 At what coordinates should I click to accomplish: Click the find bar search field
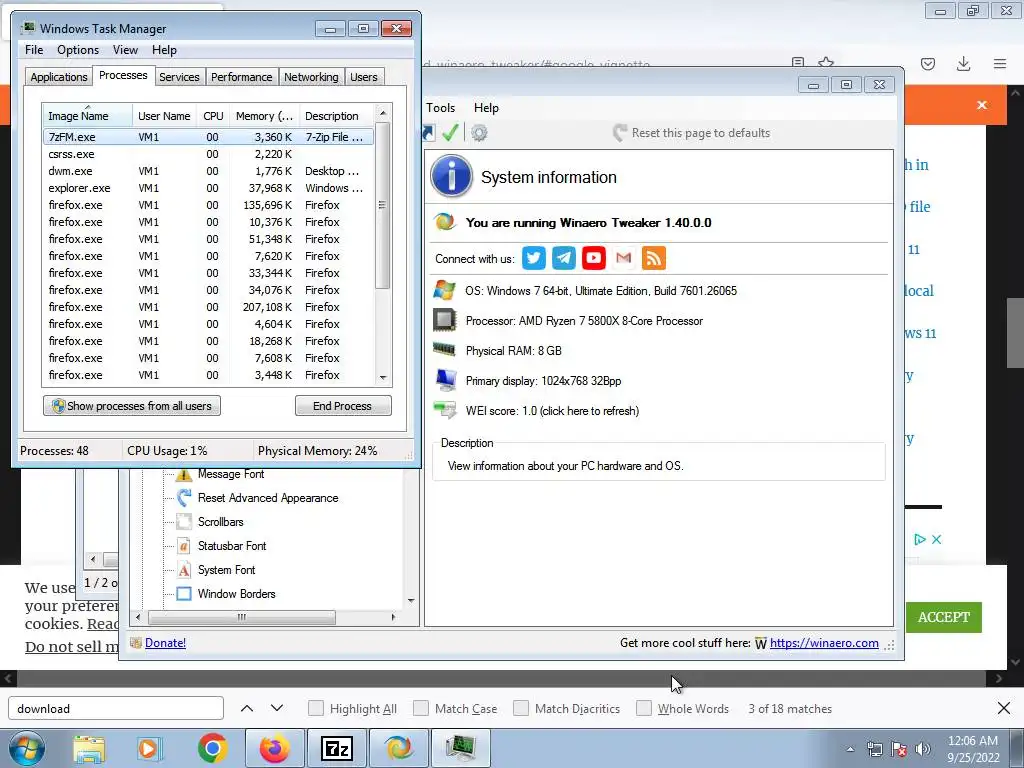(x=116, y=708)
